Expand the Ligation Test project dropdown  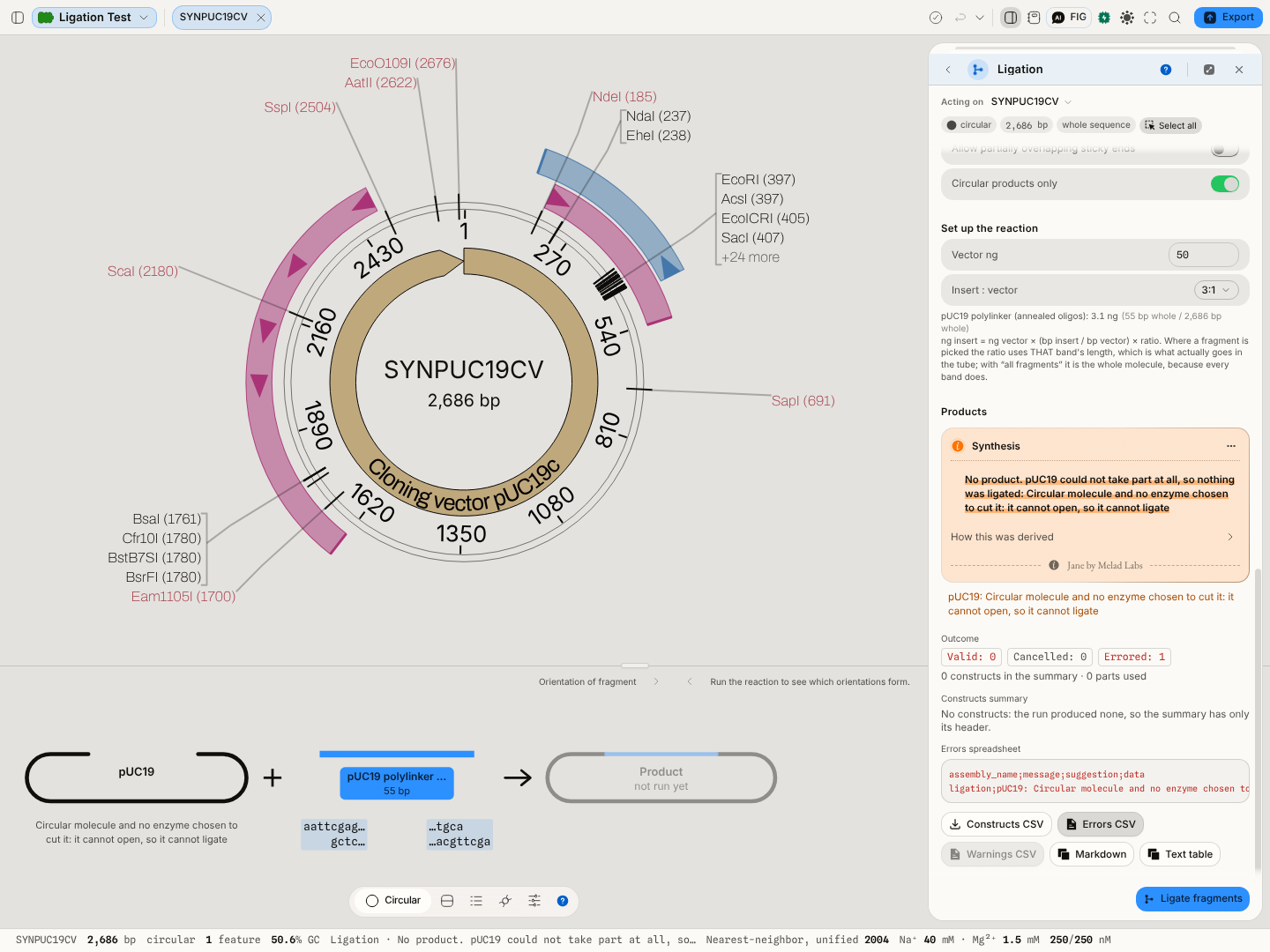click(94, 18)
